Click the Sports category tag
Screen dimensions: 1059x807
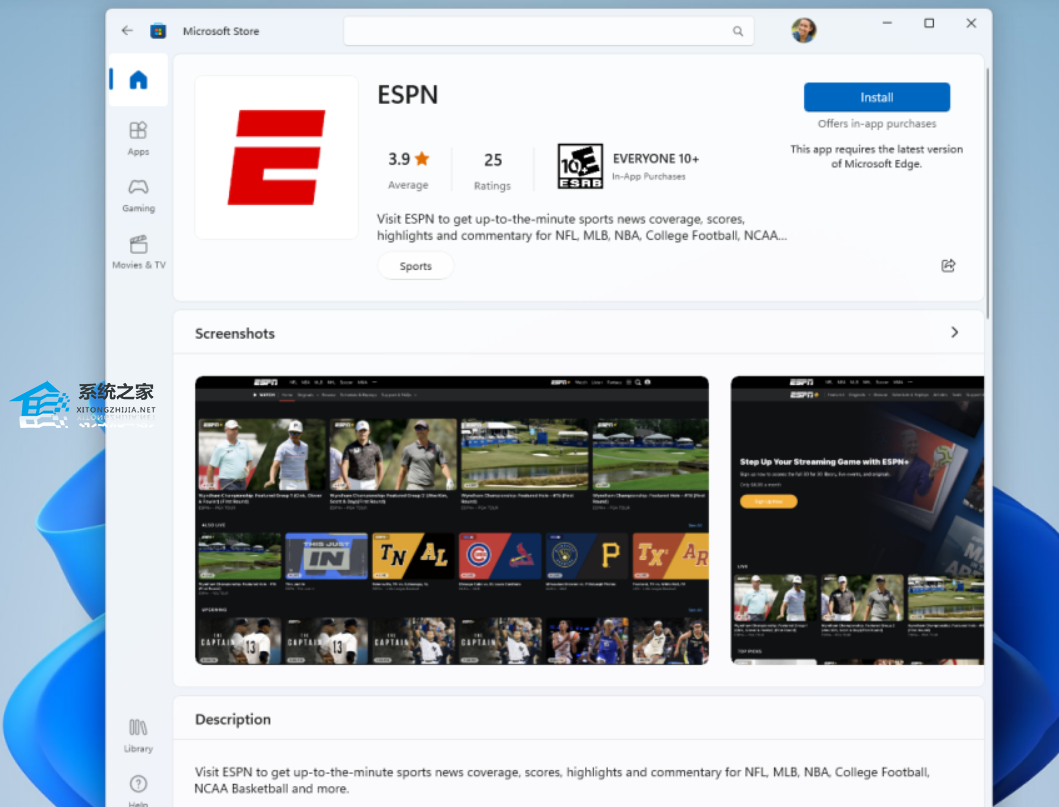pyautogui.click(x=415, y=266)
